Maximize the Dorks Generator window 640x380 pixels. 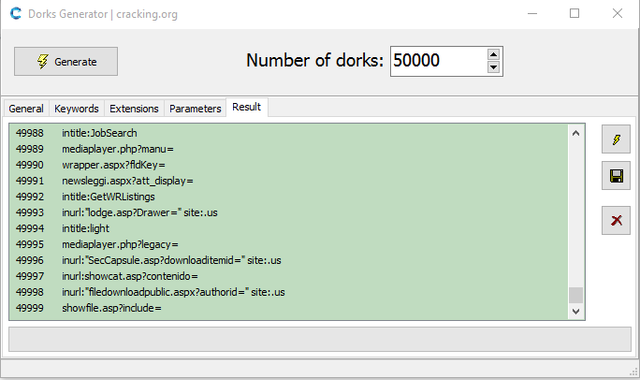(x=574, y=14)
